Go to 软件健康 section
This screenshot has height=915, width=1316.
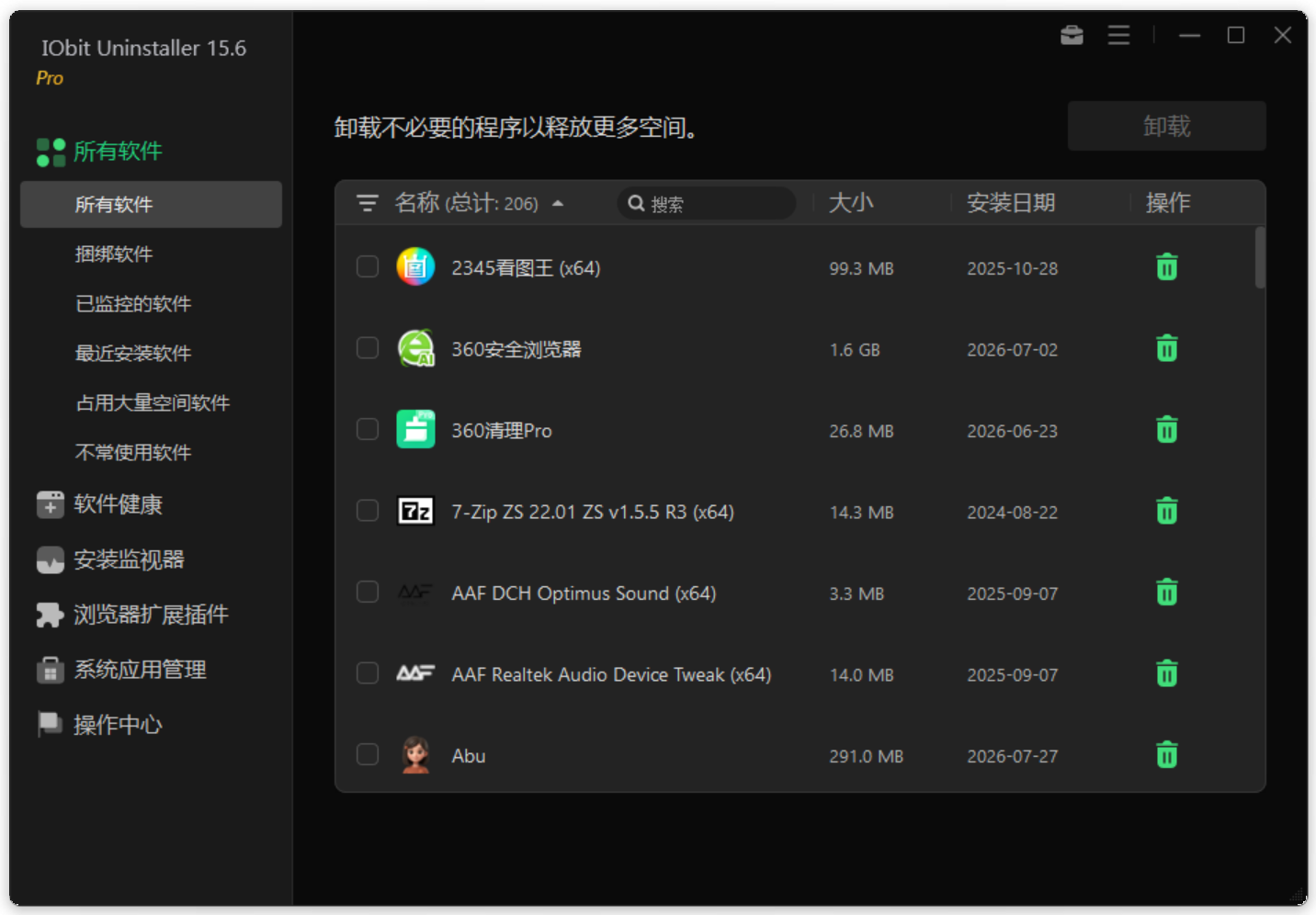pos(118,504)
